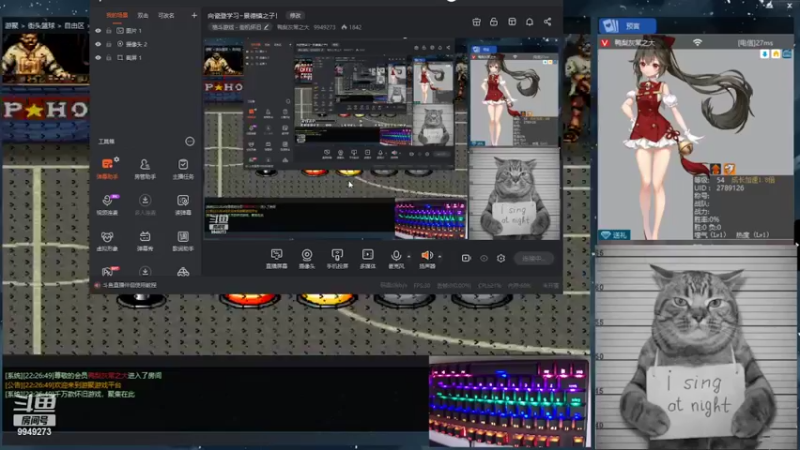Click the stream title text
Screen dimensions: 800x450
pos(243,16)
